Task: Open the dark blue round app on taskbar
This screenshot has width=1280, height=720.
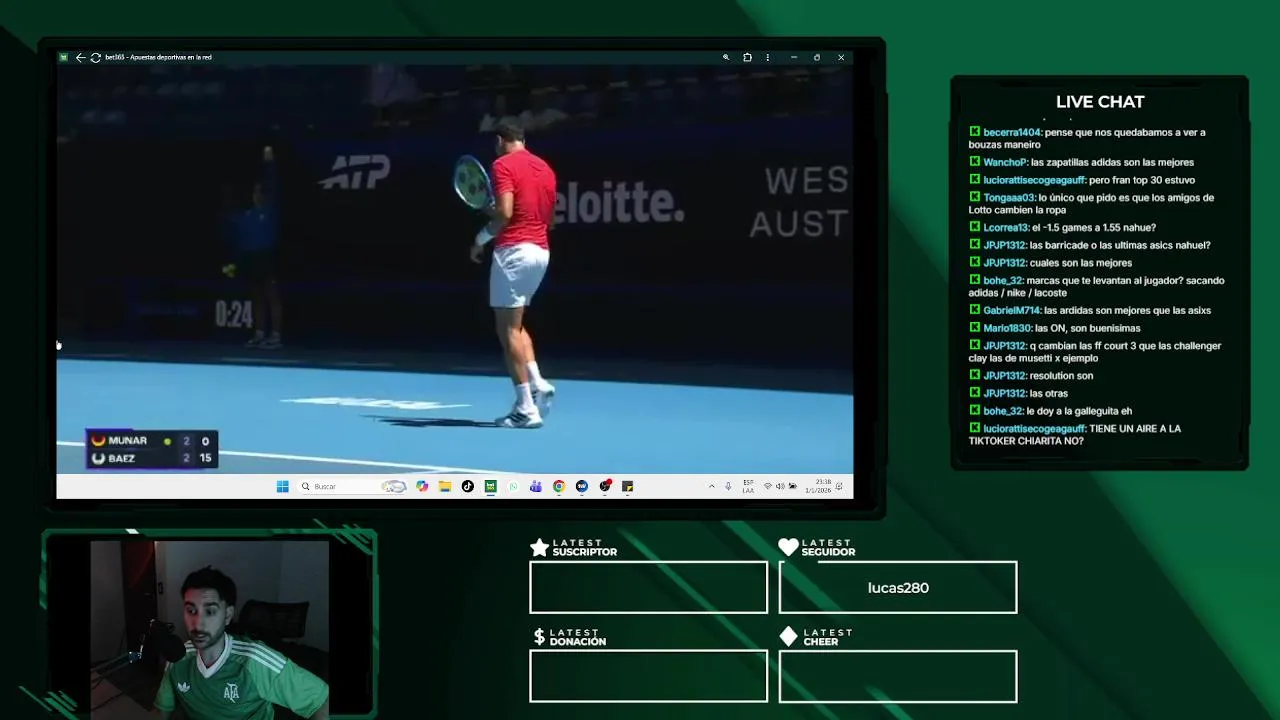Action: pos(582,486)
